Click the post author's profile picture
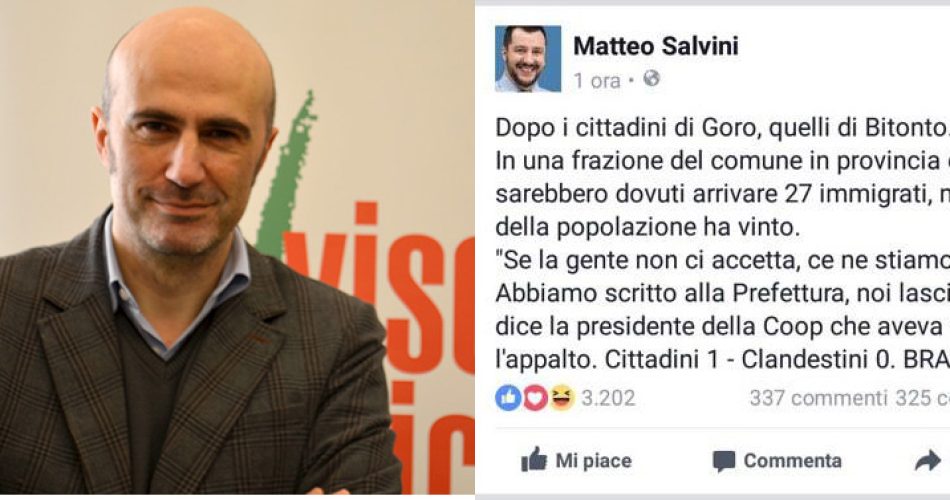The width and height of the screenshot is (950, 500). [x=528, y=59]
